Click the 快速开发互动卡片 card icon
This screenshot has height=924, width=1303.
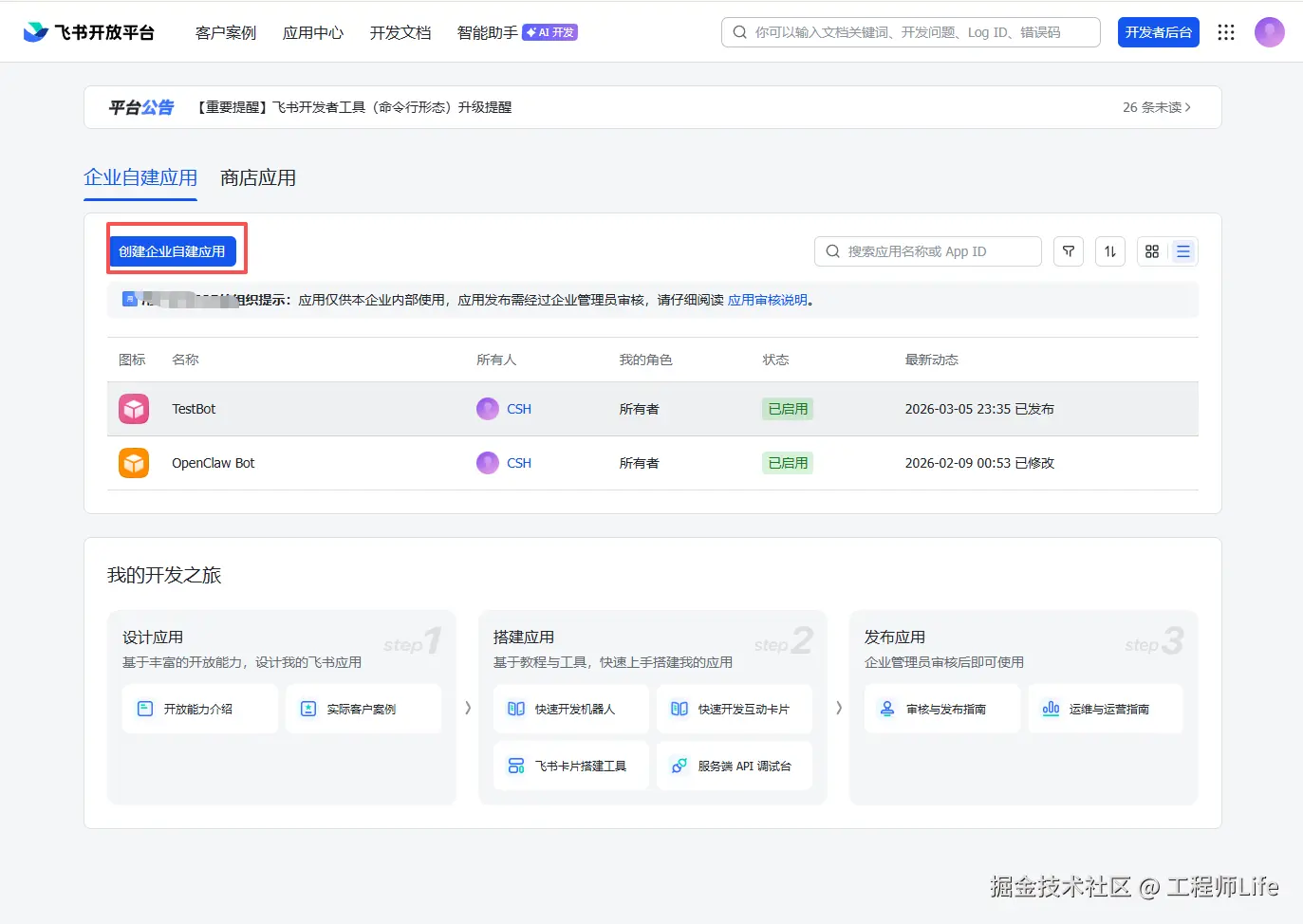679,709
